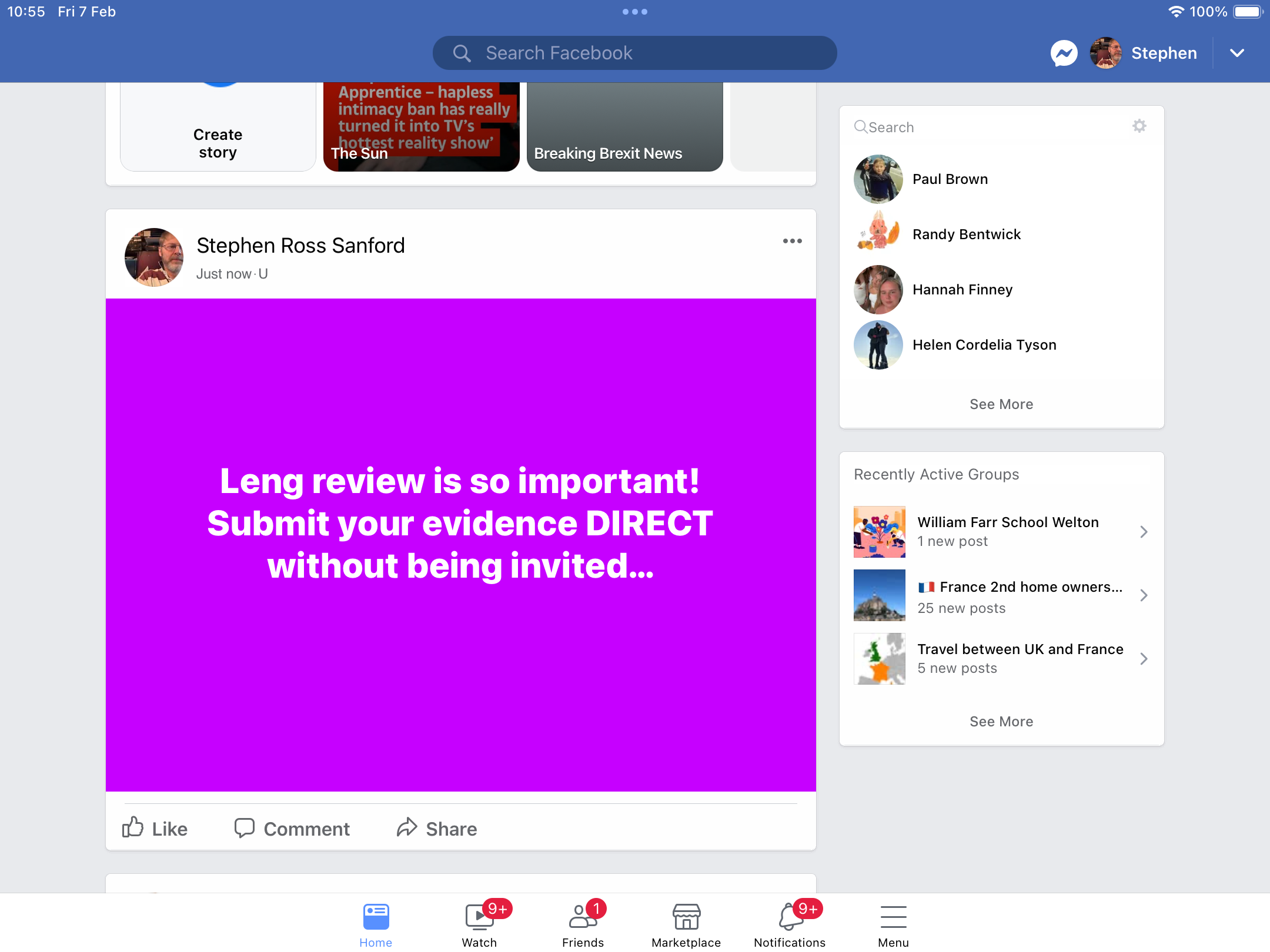Click Hannah Finney's avatar
1270x952 pixels.
click(x=878, y=290)
